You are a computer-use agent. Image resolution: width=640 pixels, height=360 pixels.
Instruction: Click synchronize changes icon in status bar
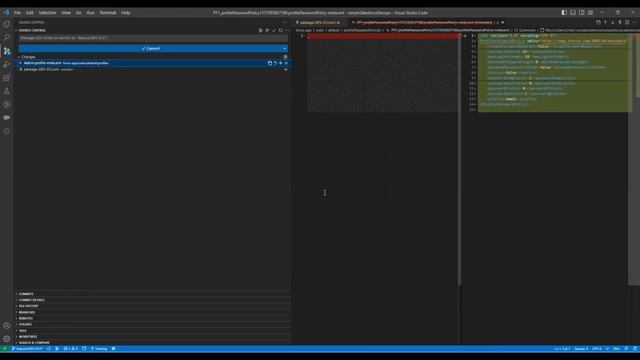(x=49, y=349)
